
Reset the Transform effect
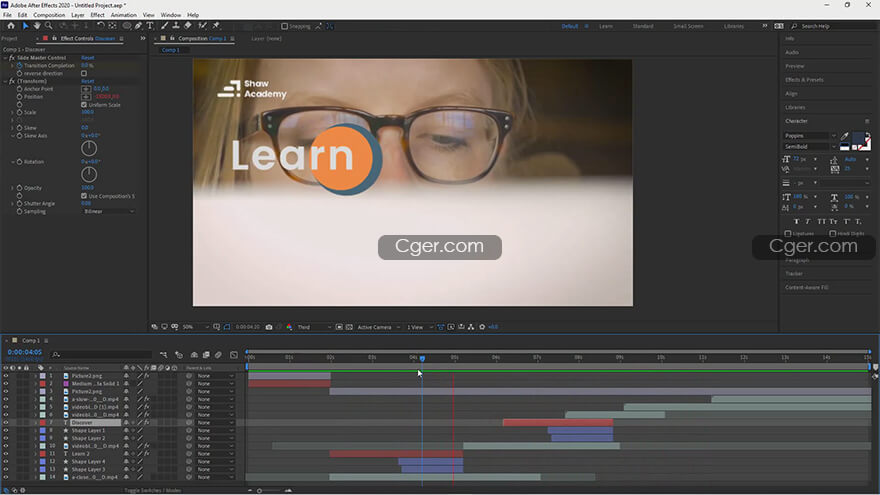[88, 81]
